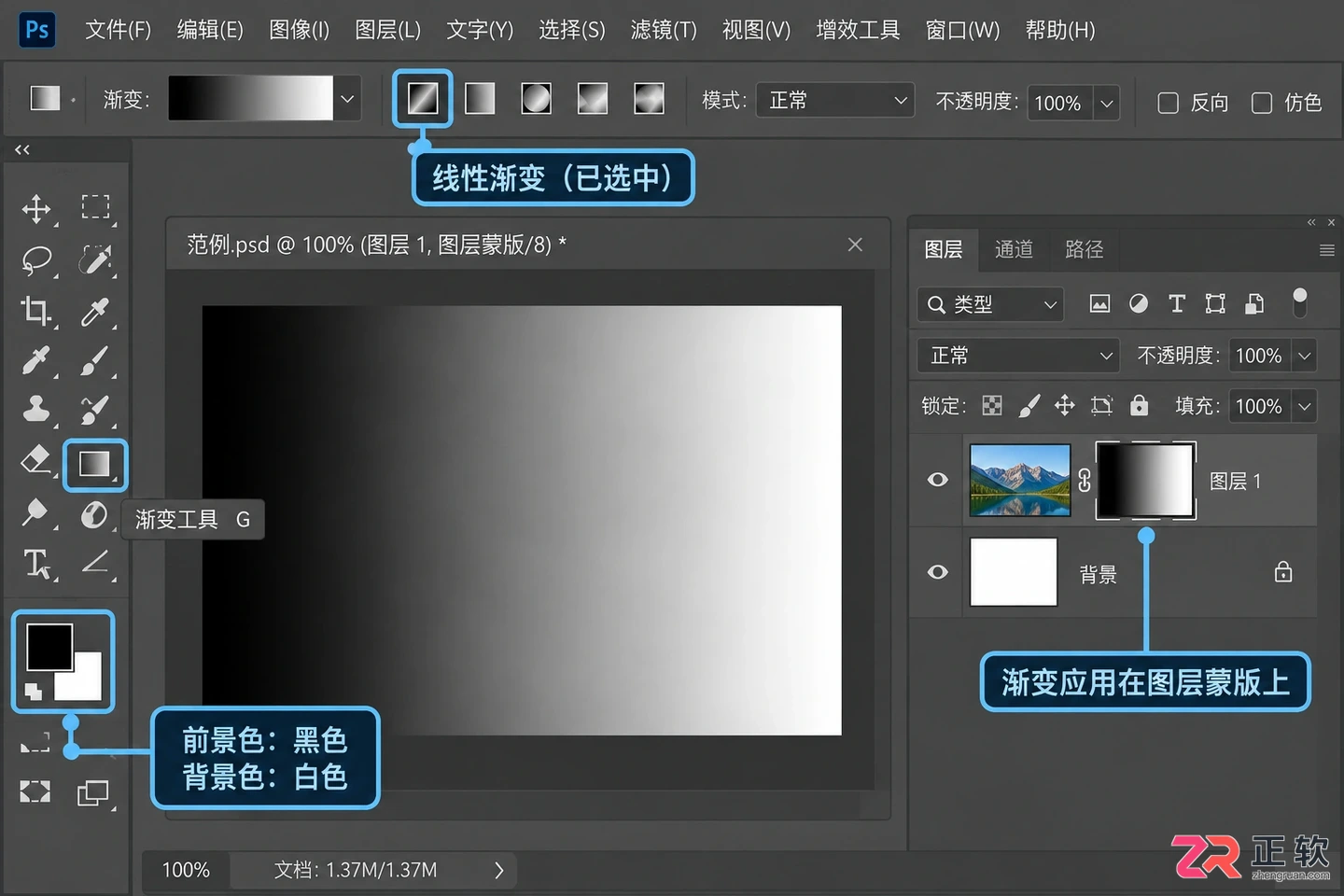Select the Dodge tool below Gradient tool
This screenshot has height=896, width=1344.
point(94,514)
